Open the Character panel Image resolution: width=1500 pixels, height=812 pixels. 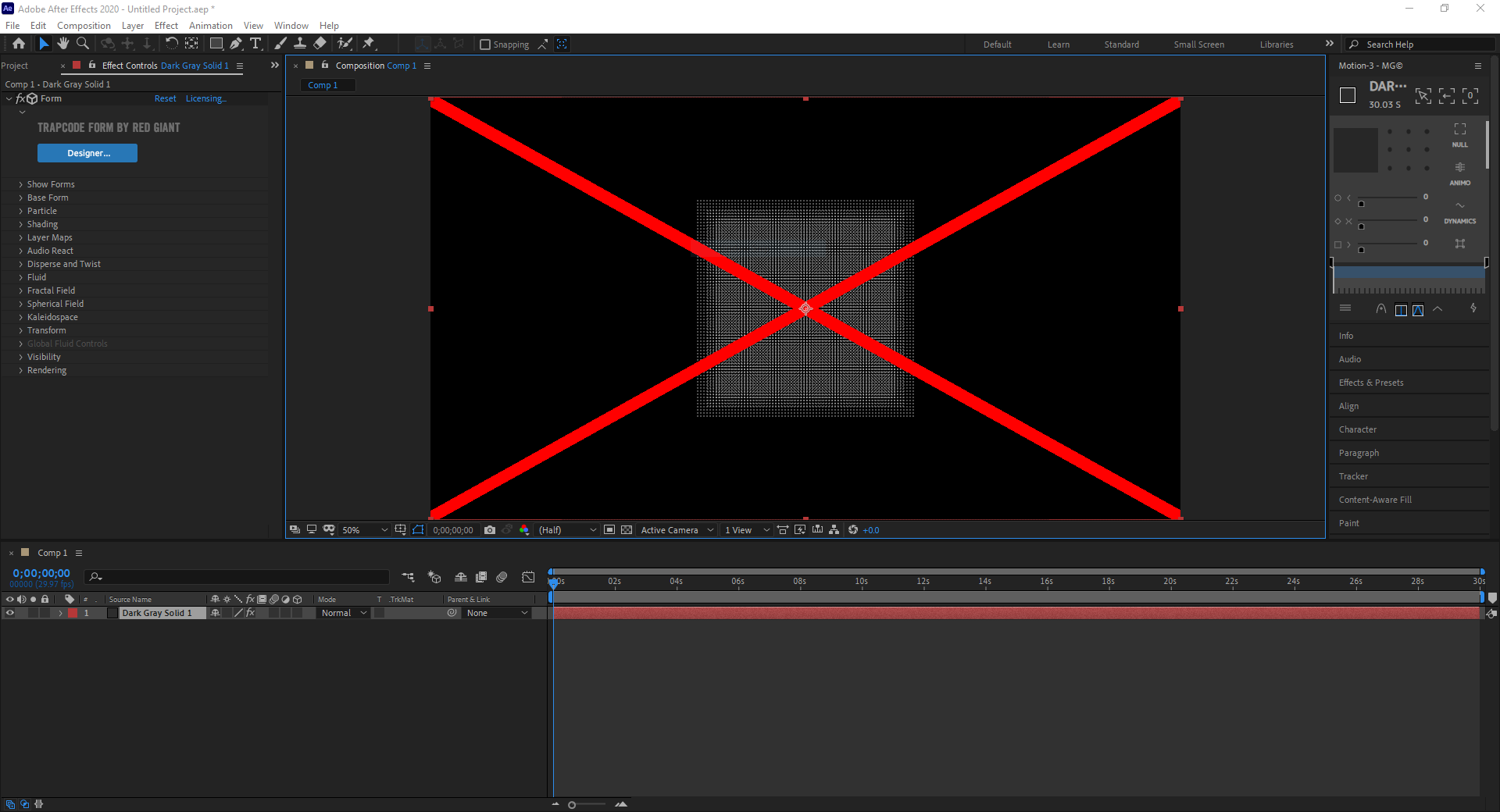1358,429
